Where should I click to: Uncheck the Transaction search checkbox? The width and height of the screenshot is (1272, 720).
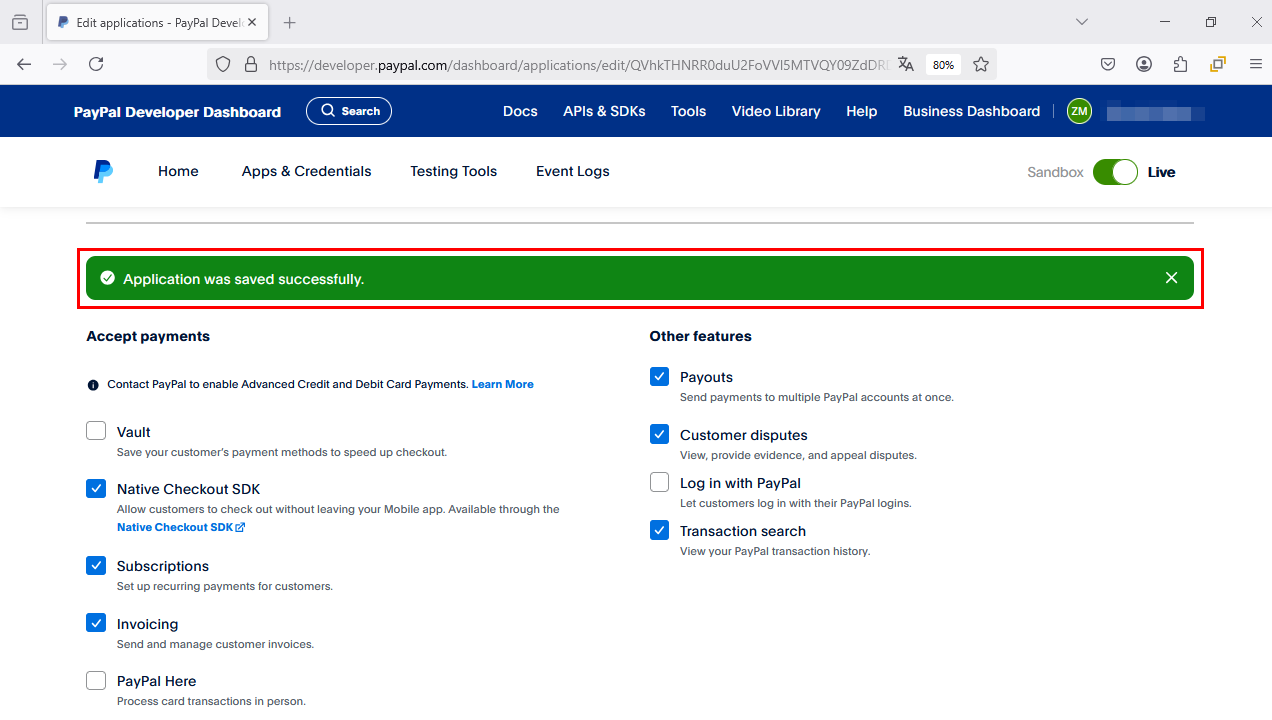pyautogui.click(x=659, y=530)
